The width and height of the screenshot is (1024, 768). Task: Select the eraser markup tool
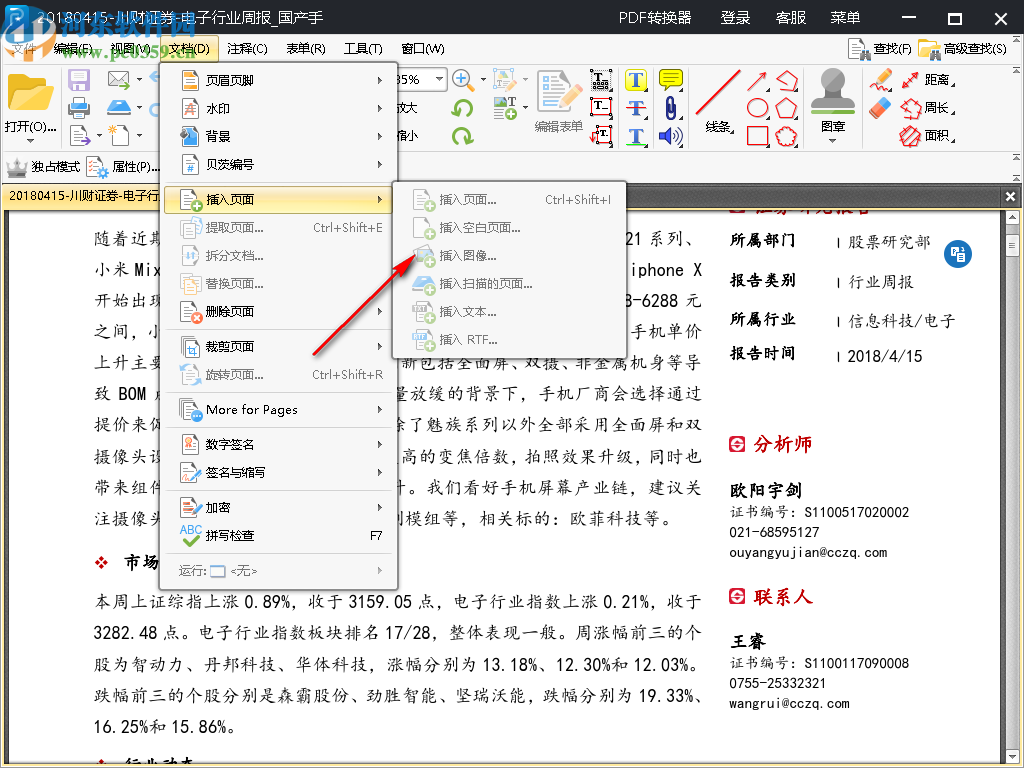pyautogui.click(x=879, y=107)
